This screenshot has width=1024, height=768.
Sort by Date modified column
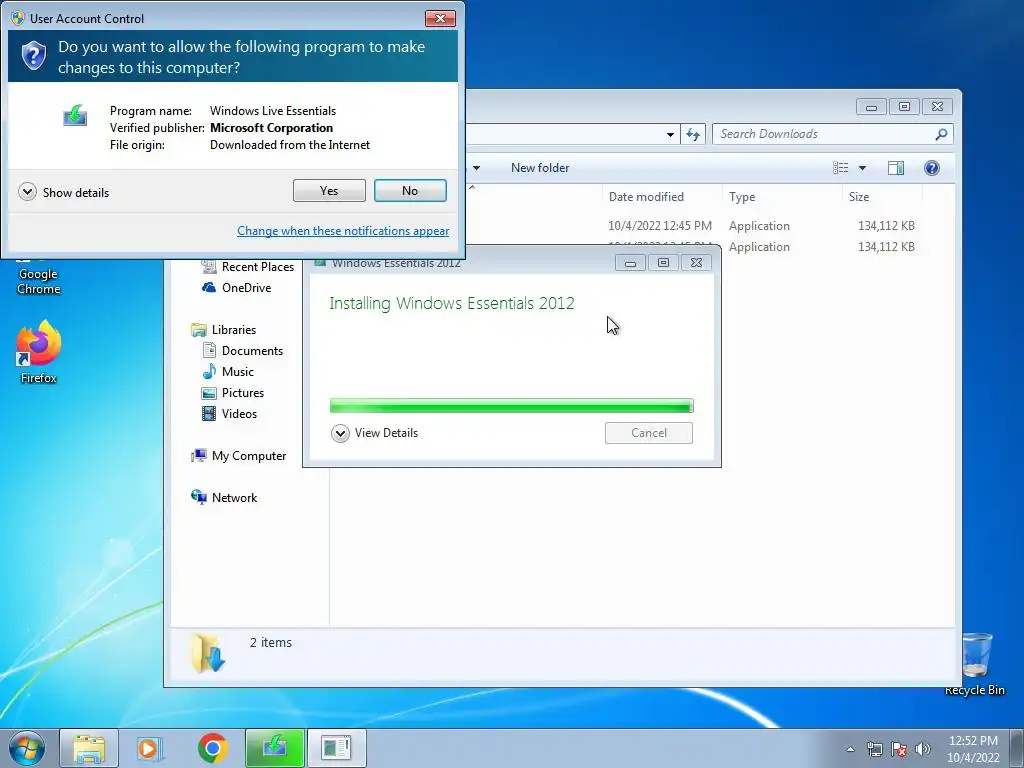pyautogui.click(x=646, y=197)
